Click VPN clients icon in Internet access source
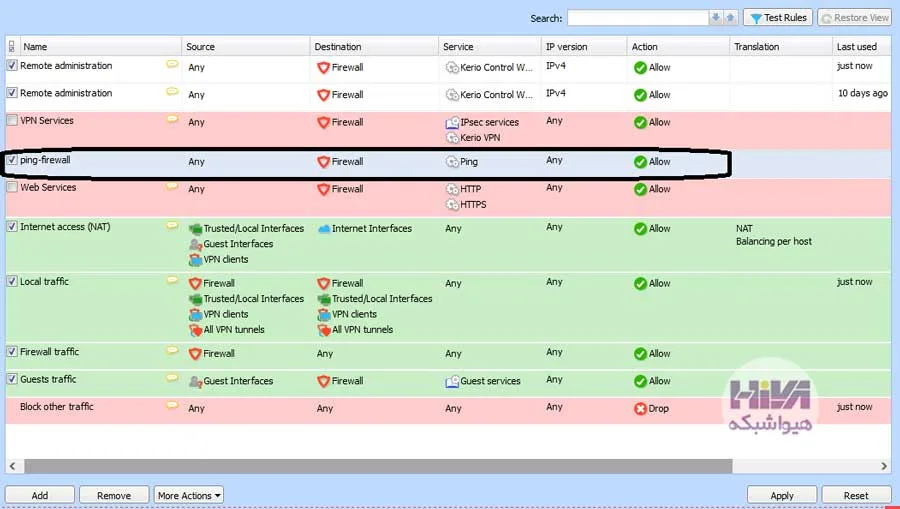Viewport: 900px width, 509px height. point(195,259)
